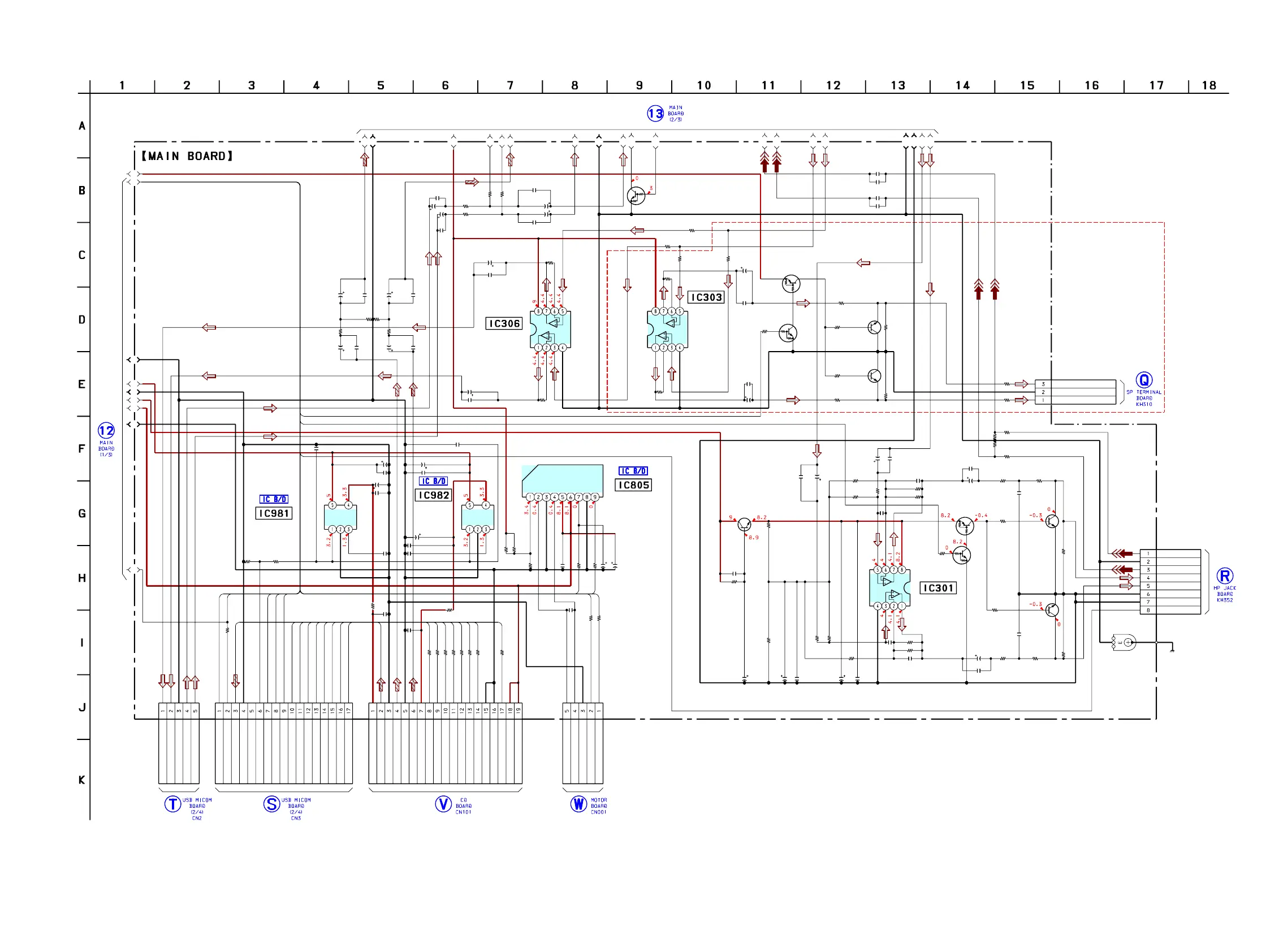Open the IC B/D link above IC981
This screenshot has height=952, width=1266.
(274, 499)
